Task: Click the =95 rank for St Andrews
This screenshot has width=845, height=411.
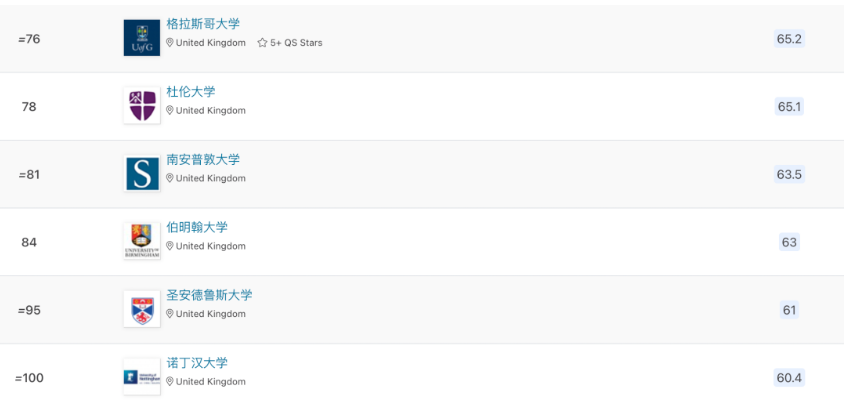Action: 29,310
